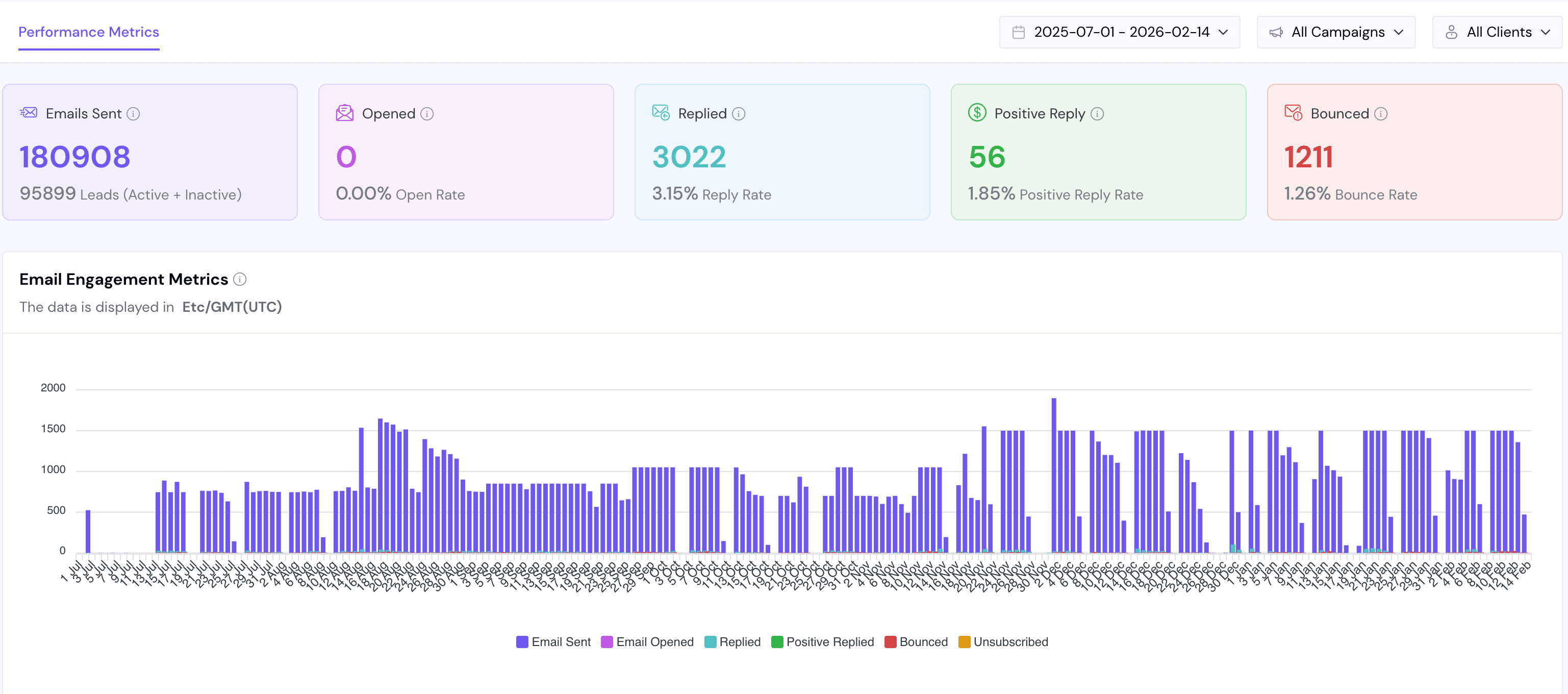Click the 1.26% Bounce Rate text
The width and height of the screenshot is (1568, 694).
click(1350, 194)
